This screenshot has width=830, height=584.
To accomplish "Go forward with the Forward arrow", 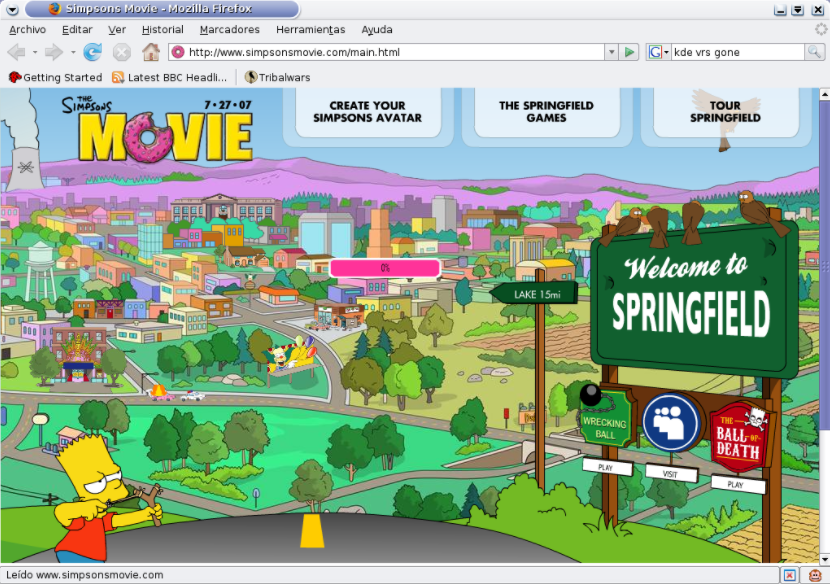I will coord(54,52).
